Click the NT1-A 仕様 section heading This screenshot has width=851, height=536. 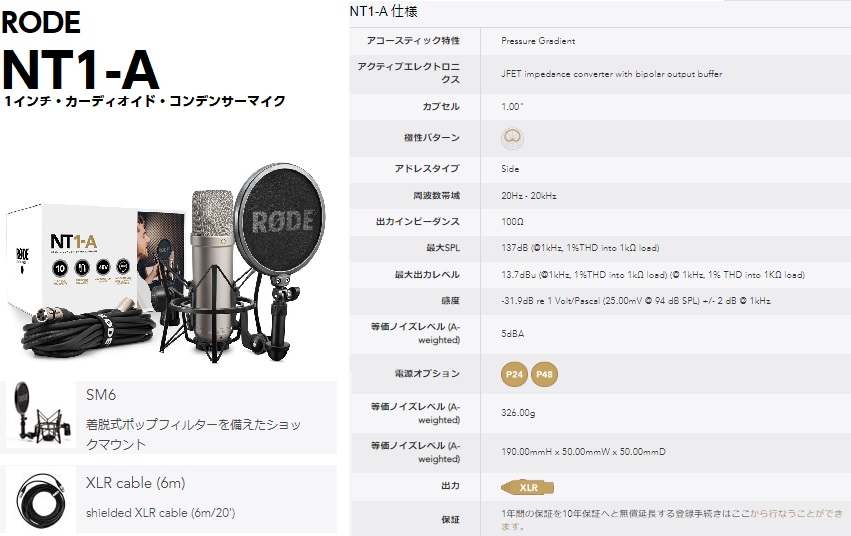[383, 11]
